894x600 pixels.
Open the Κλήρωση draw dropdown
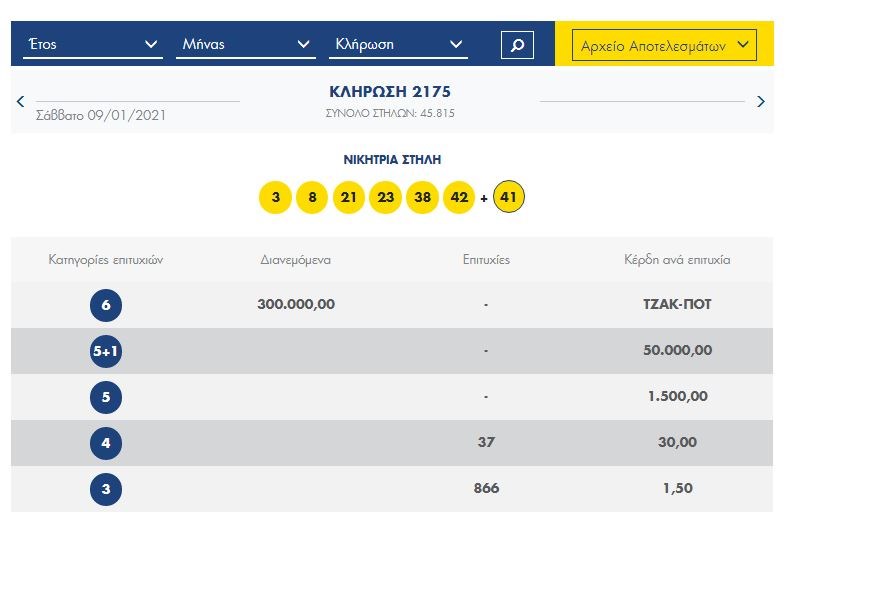tap(397, 45)
